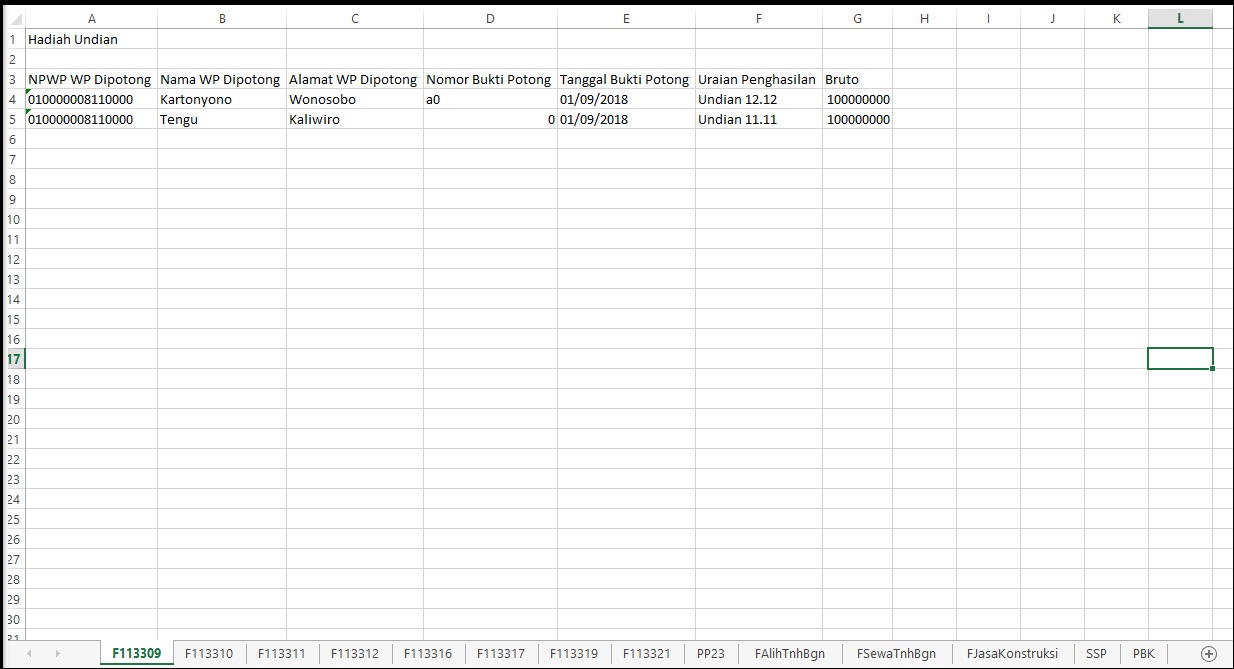The height and width of the screenshot is (669, 1234).
Task: Select the 'Bruto' header cell
Action: click(857, 79)
